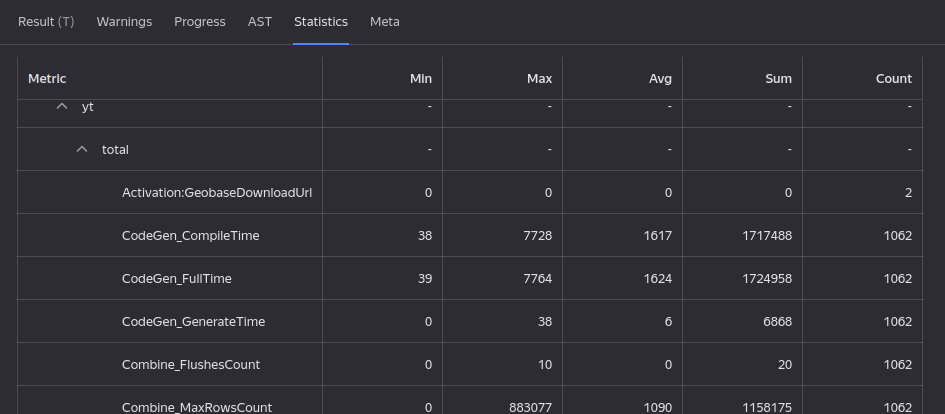Click the Sum column header
Screen dimensions: 945x414
point(778,79)
